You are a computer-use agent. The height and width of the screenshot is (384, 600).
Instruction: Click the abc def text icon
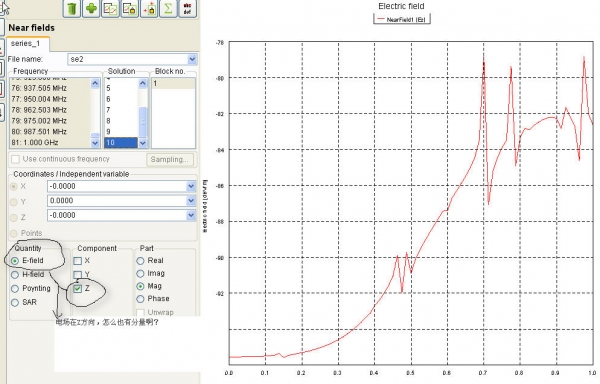[188, 8]
